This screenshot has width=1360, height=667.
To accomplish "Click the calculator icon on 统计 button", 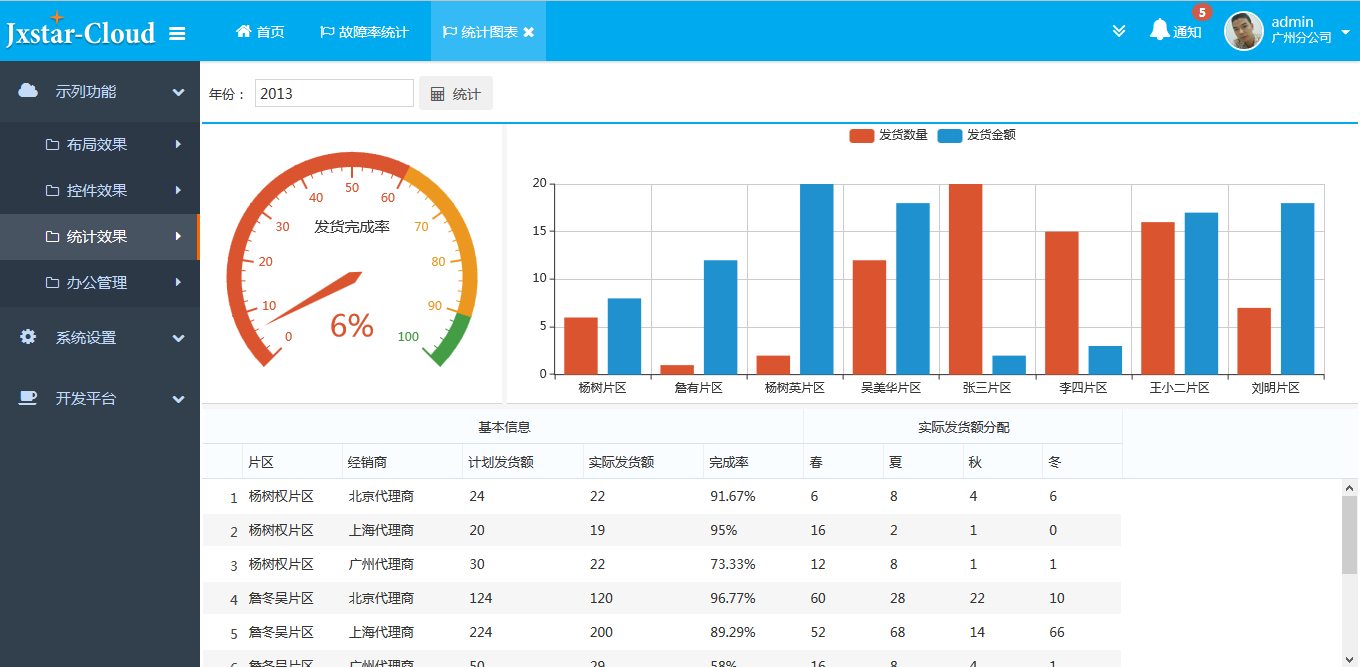I will [x=437, y=94].
